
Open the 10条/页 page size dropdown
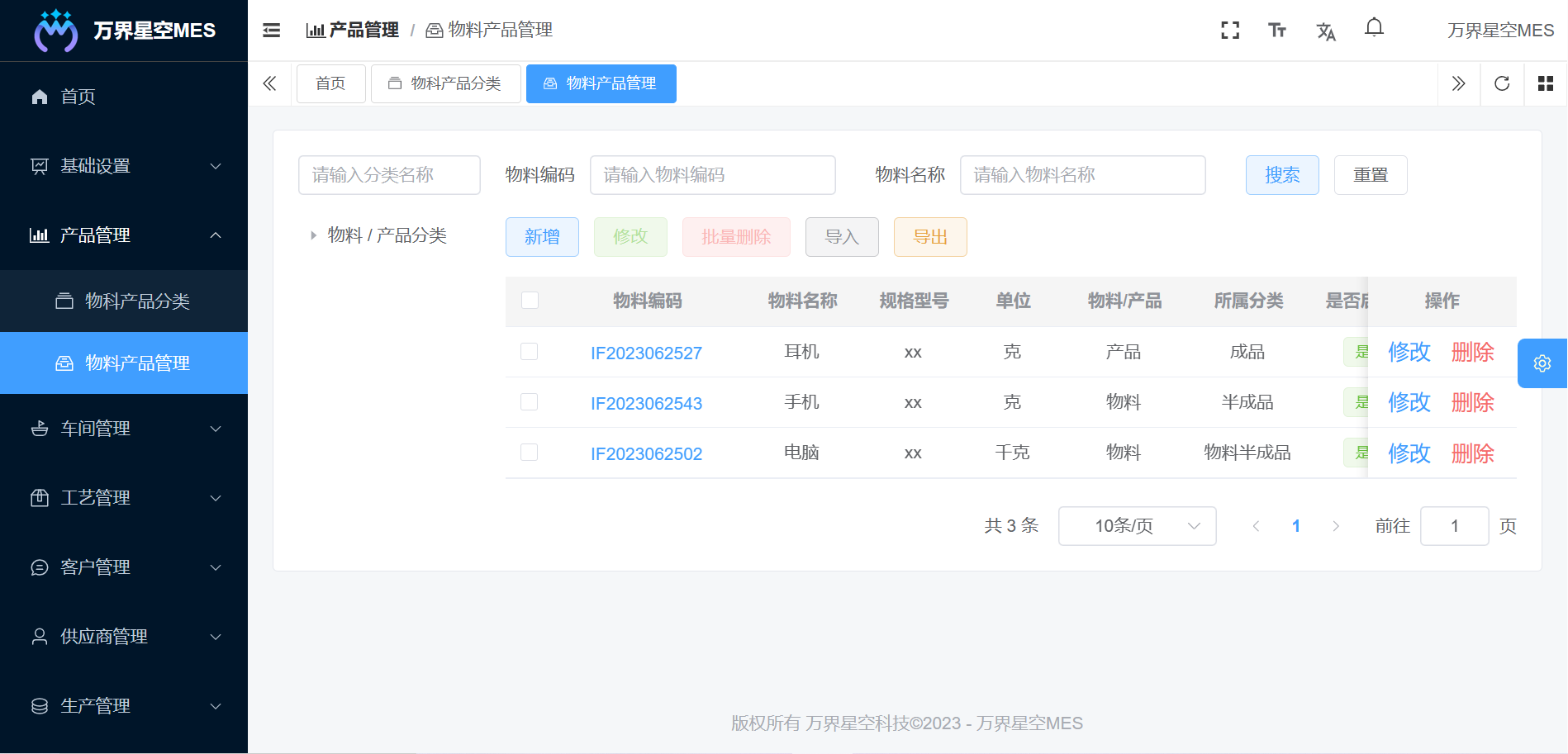pos(1137,526)
